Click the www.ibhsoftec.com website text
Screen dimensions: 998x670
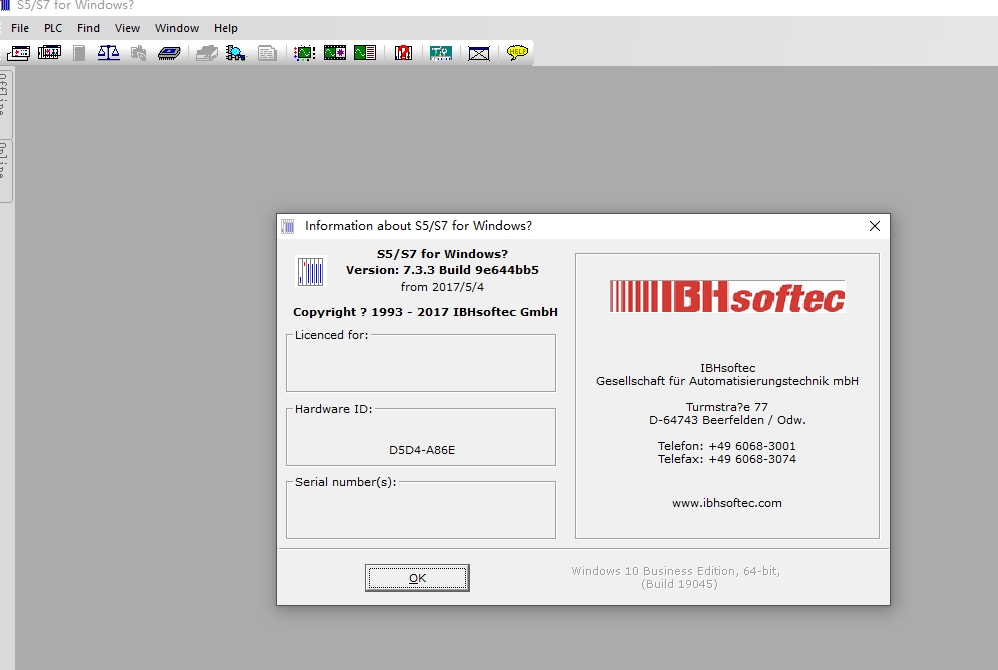click(x=727, y=503)
